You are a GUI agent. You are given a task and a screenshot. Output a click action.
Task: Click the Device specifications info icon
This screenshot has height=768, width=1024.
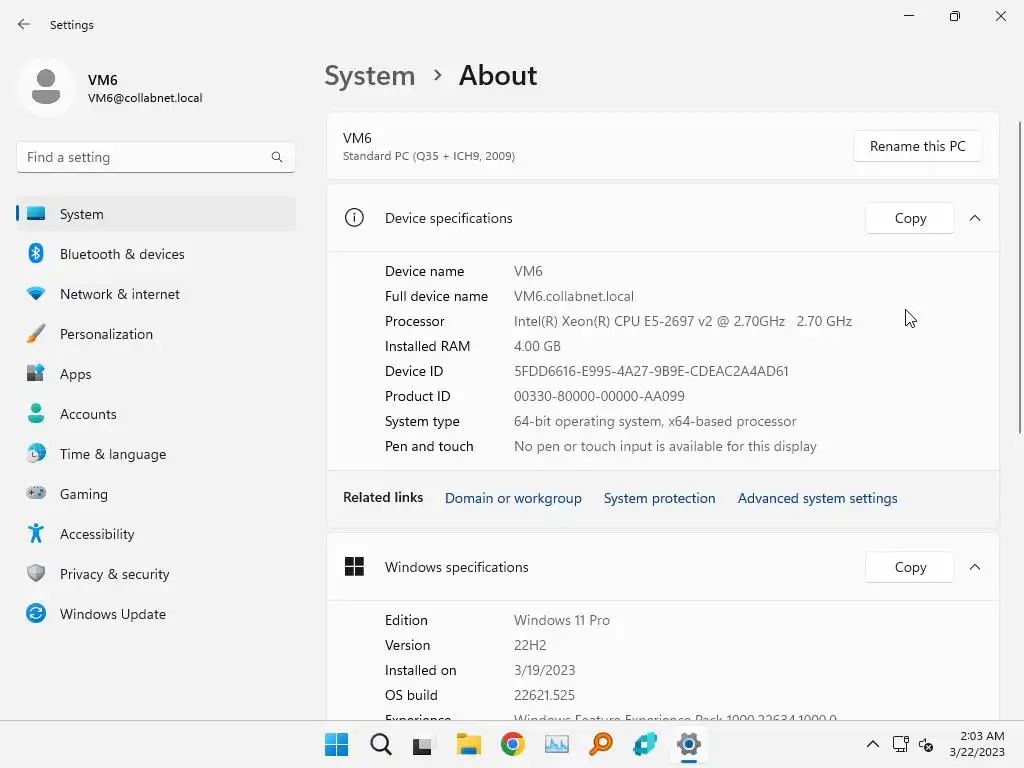tap(354, 217)
